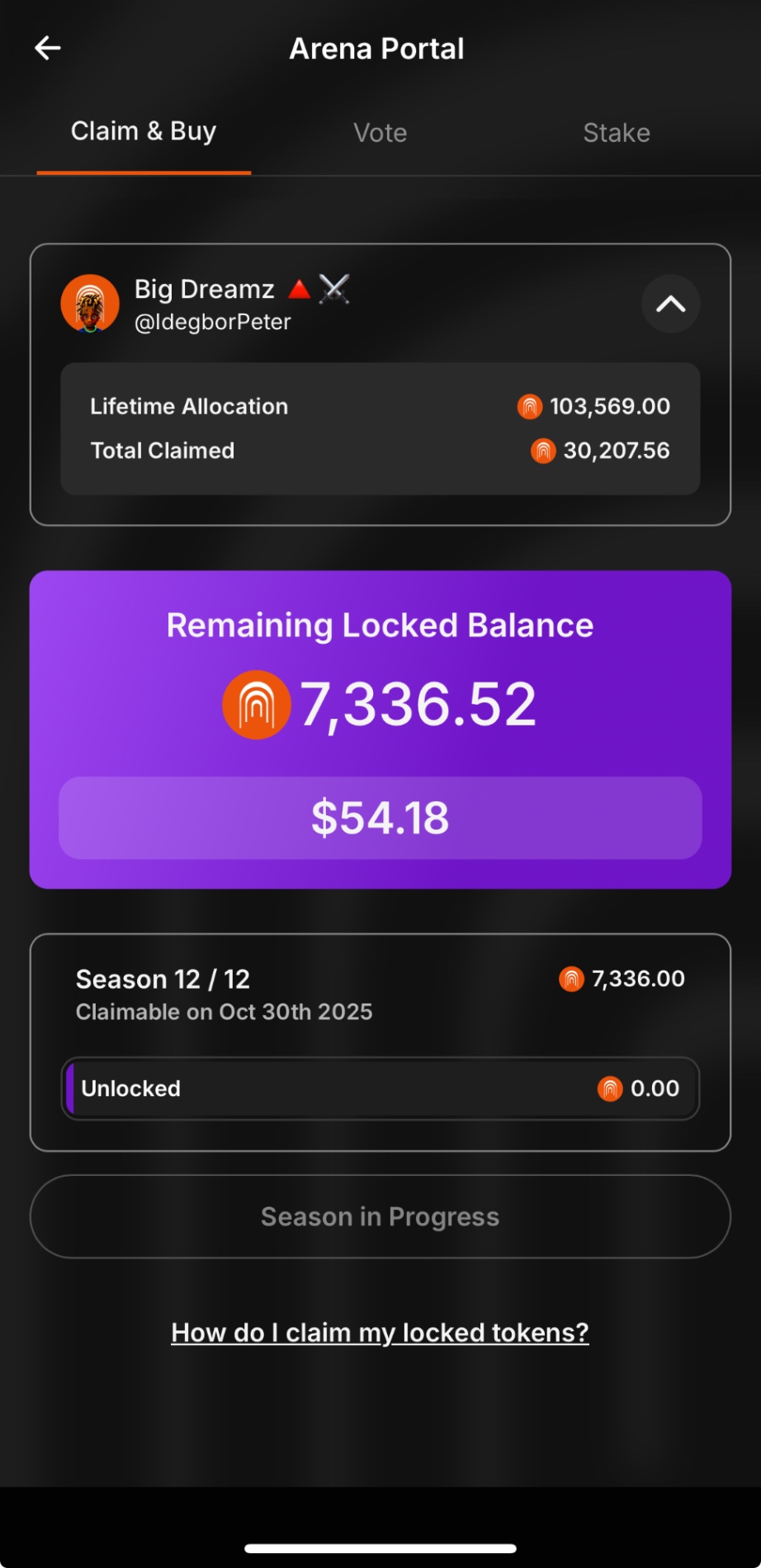The height and width of the screenshot is (1568, 761).
Task: Tap large Arena token icon in purple card
Action: coord(257,705)
